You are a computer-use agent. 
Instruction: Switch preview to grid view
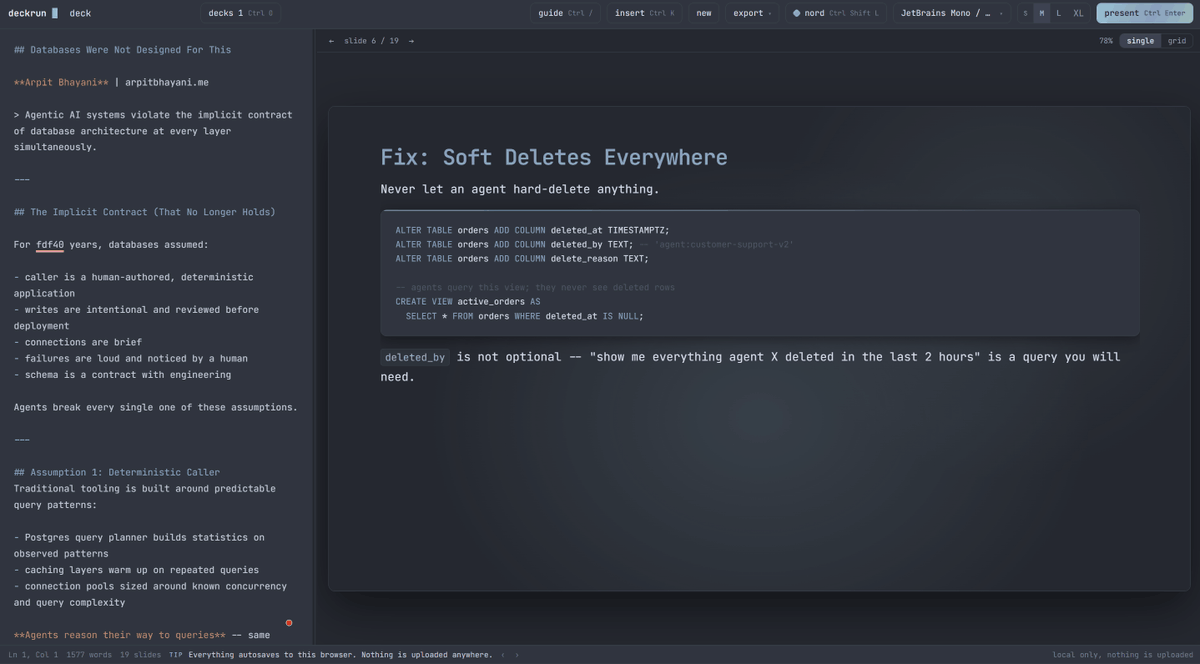(x=1177, y=41)
